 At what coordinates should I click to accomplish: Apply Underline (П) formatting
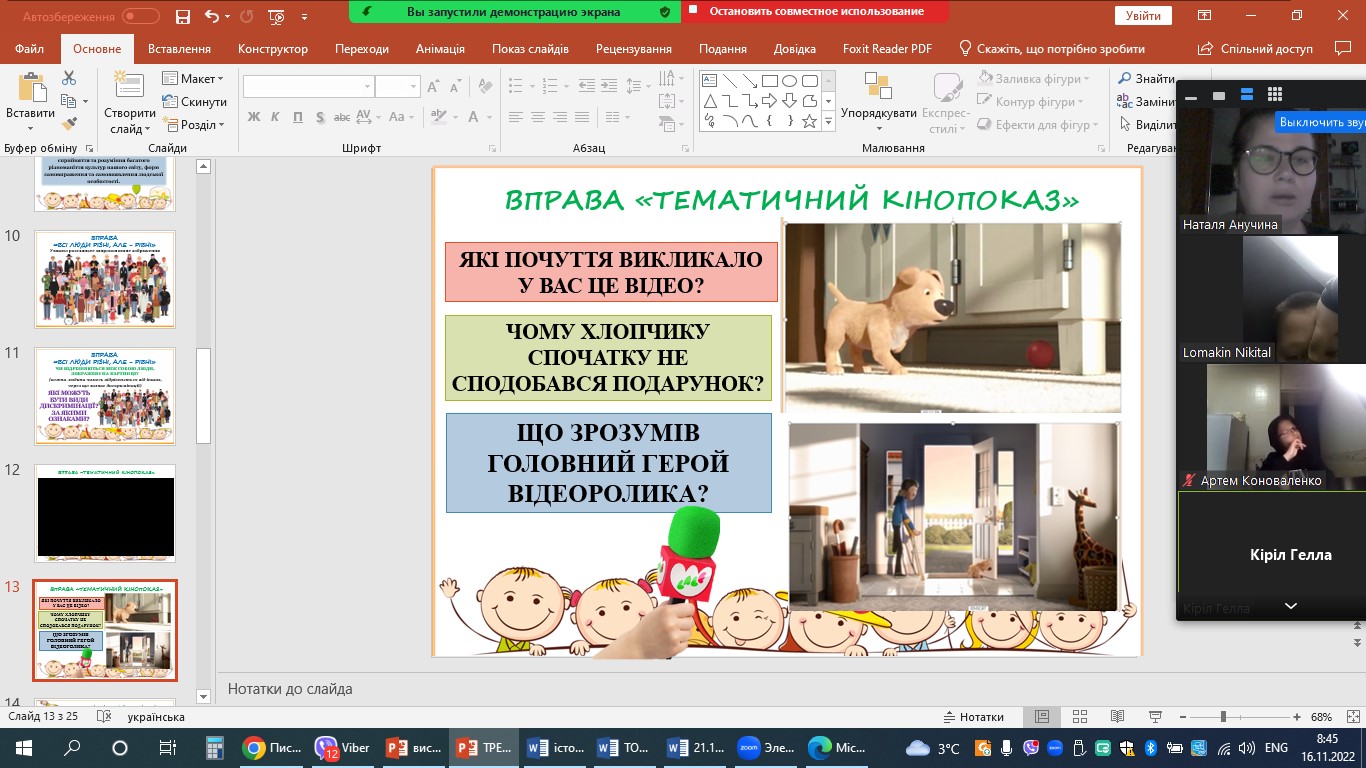pyautogui.click(x=299, y=117)
